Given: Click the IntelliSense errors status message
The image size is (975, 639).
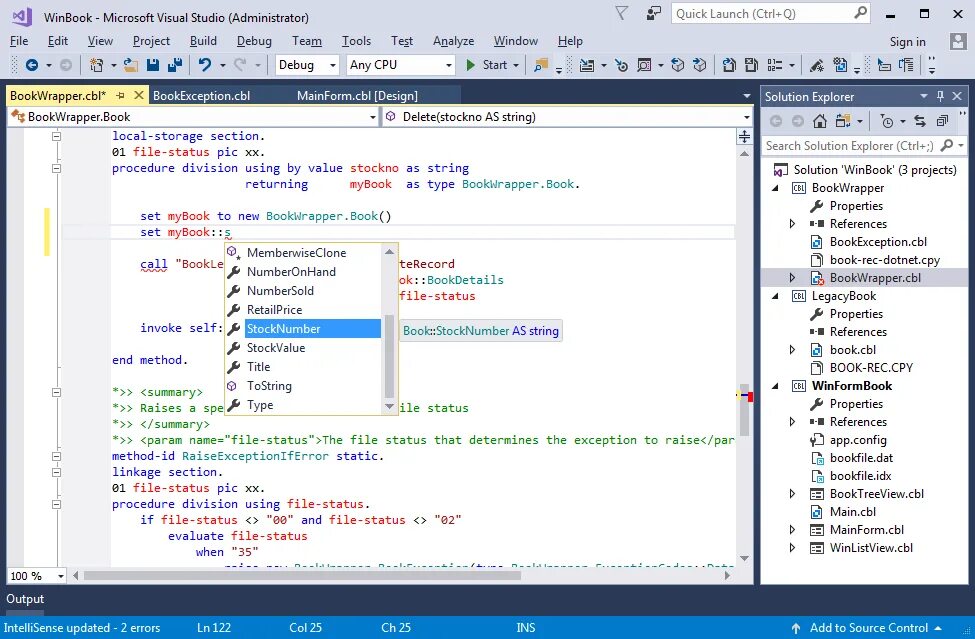Looking at the screenshot, I should coord(82,628).
